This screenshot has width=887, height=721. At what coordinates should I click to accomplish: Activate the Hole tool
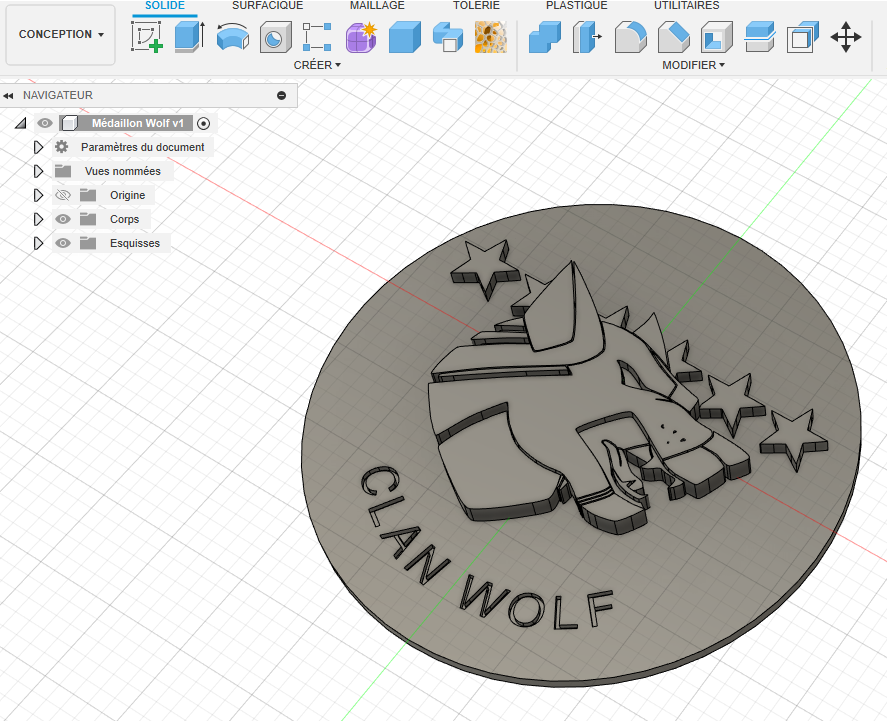click(x=275, y=37)
